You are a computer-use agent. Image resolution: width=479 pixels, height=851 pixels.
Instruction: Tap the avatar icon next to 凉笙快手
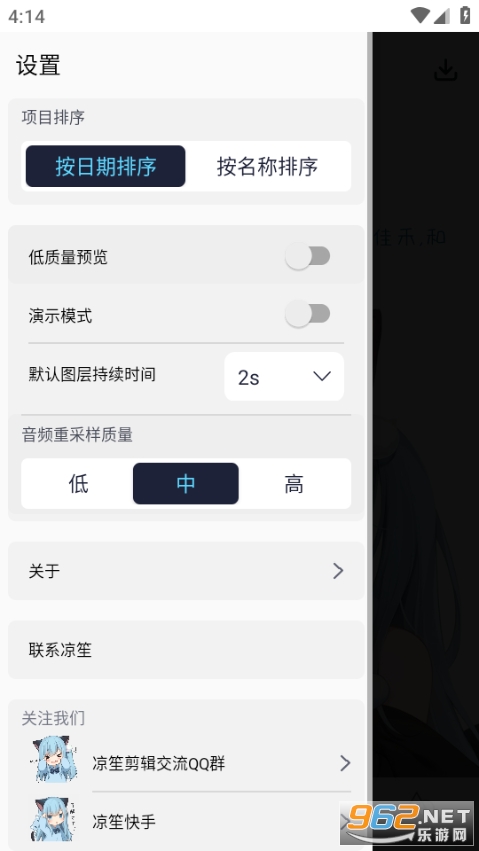point(53,819)
